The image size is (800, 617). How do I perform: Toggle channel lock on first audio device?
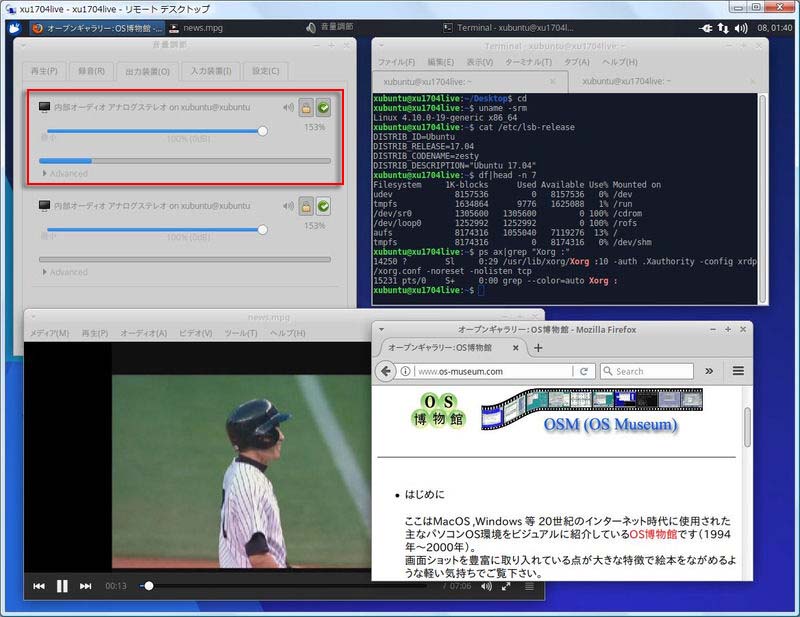pyautogui.click(x=306, y=108)
